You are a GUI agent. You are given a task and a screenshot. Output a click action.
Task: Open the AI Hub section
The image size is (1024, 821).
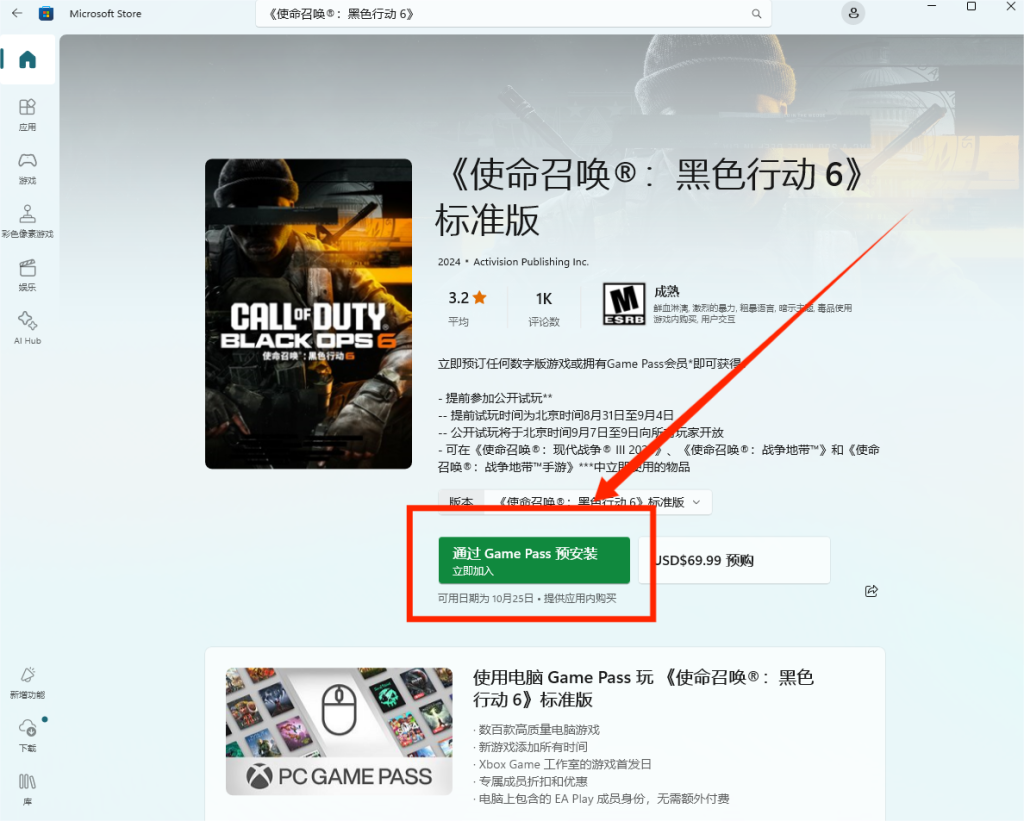point(27,328)
